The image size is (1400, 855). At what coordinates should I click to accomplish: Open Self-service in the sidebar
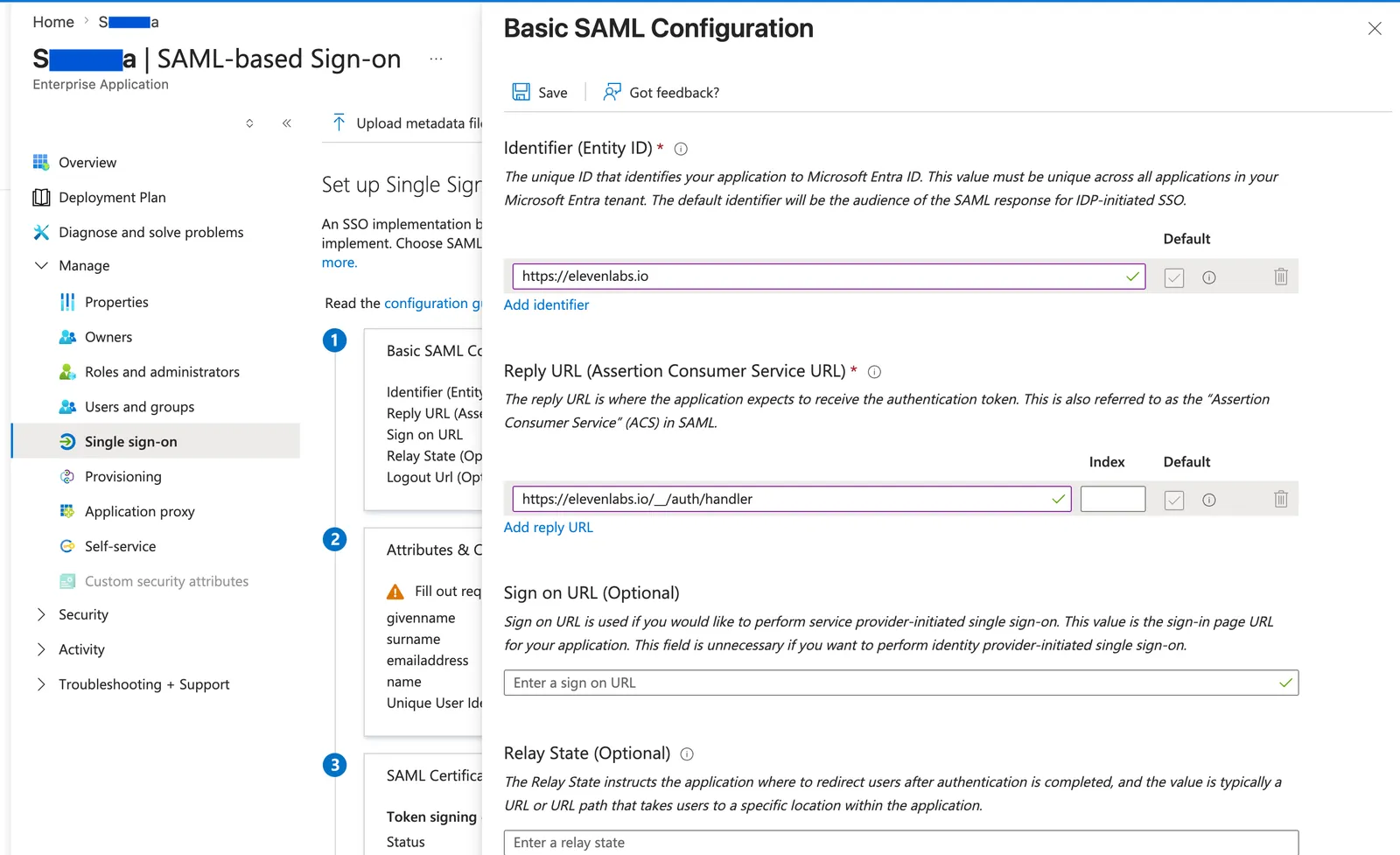point(120,546)
